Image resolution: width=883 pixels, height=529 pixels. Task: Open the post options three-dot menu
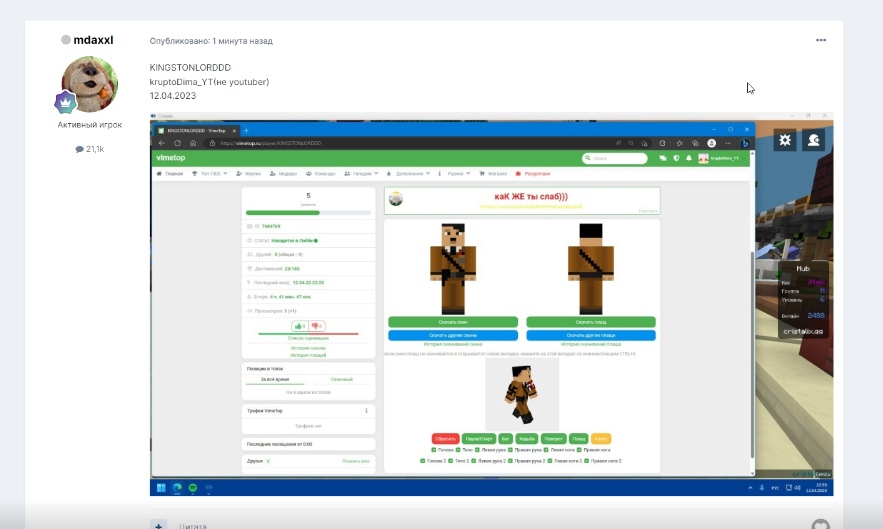[x=821, y=40]
